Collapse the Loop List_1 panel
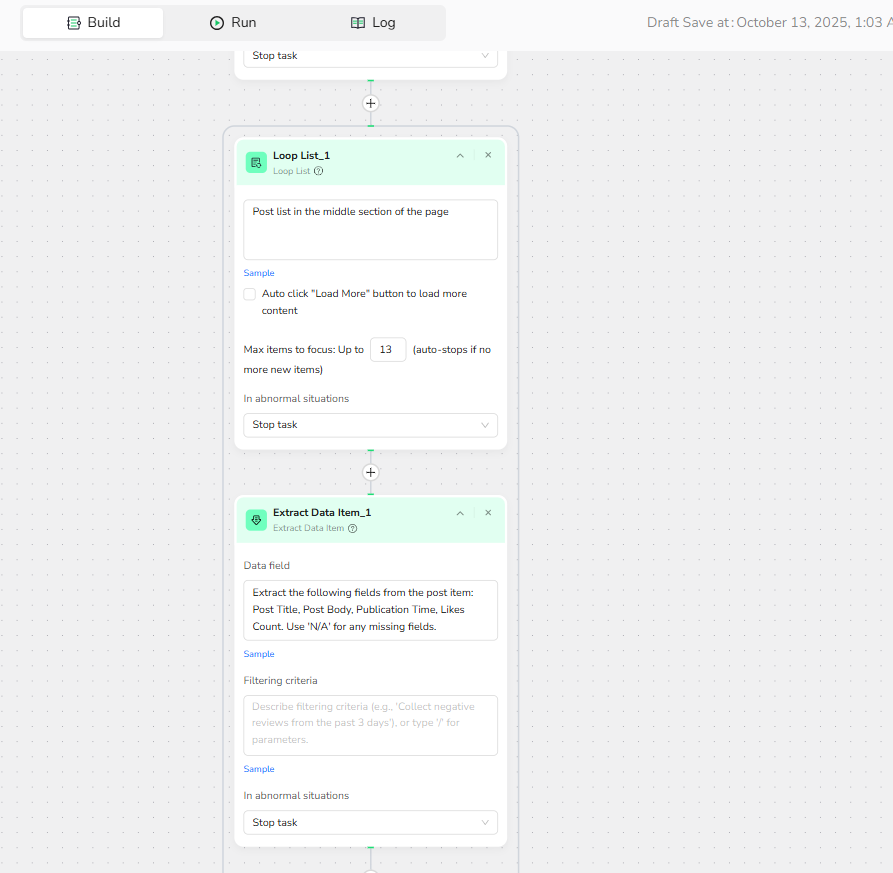Screen dimensions: 893x873 tap(460, 155)
